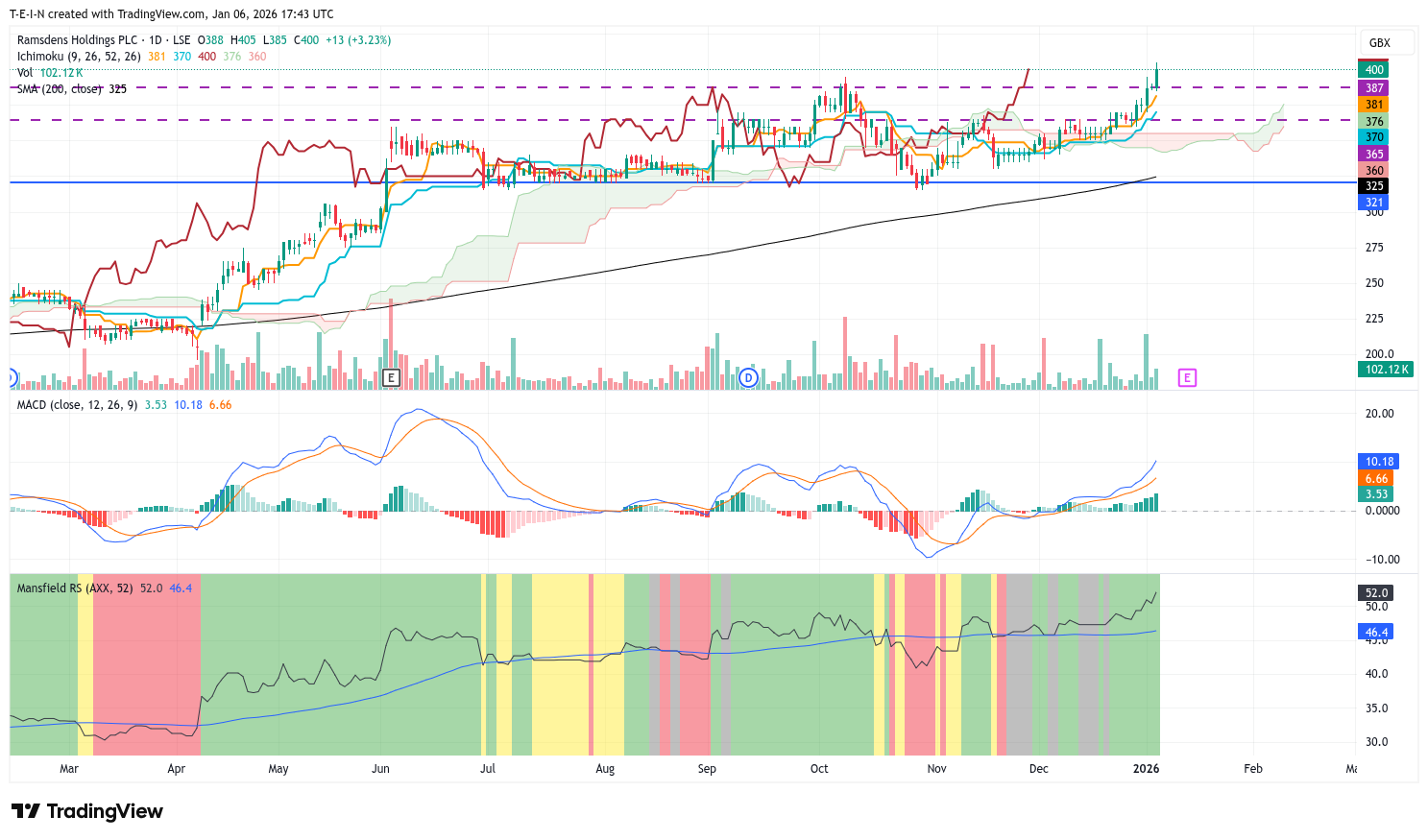Click the blue 10.18 MACD value label
The width and height of the screenshot is (1428, 840).
tap(1378, 462)
